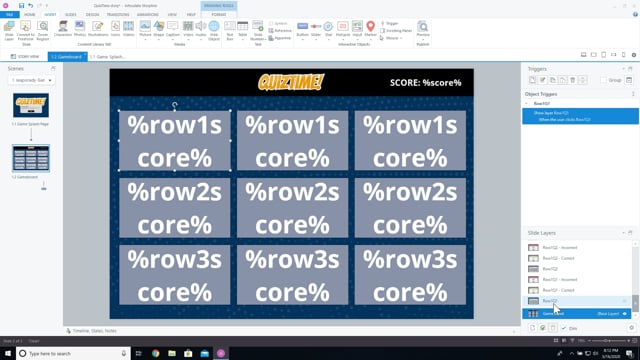
Task: Open the Characters content library
Action: pos(62,29)
